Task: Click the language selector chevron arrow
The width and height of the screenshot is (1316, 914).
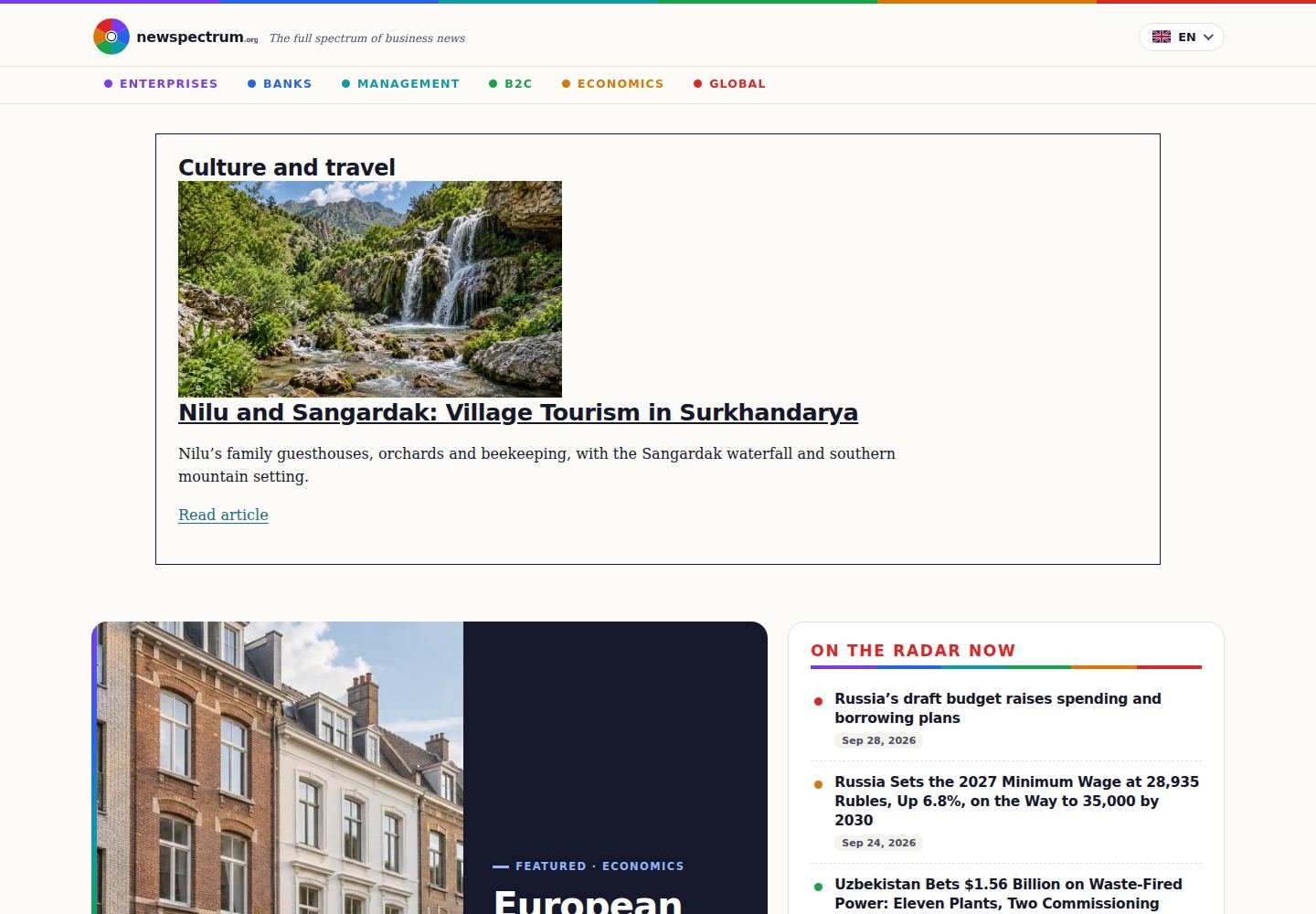Action: pos(1208,37)
